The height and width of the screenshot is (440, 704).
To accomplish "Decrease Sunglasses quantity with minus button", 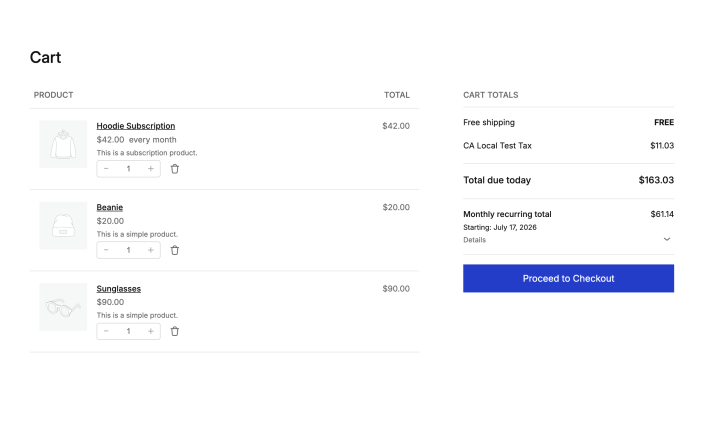I will (106, 331).
